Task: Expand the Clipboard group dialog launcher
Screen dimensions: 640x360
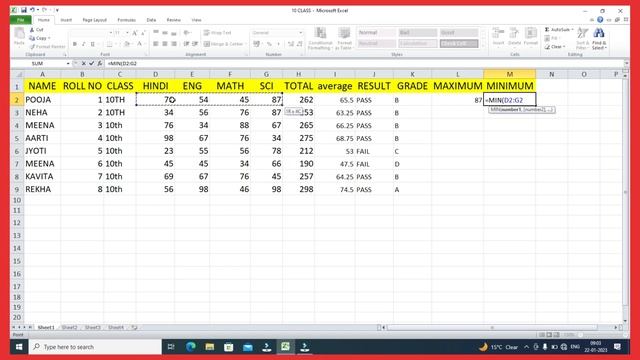Action: pos(64,54)
